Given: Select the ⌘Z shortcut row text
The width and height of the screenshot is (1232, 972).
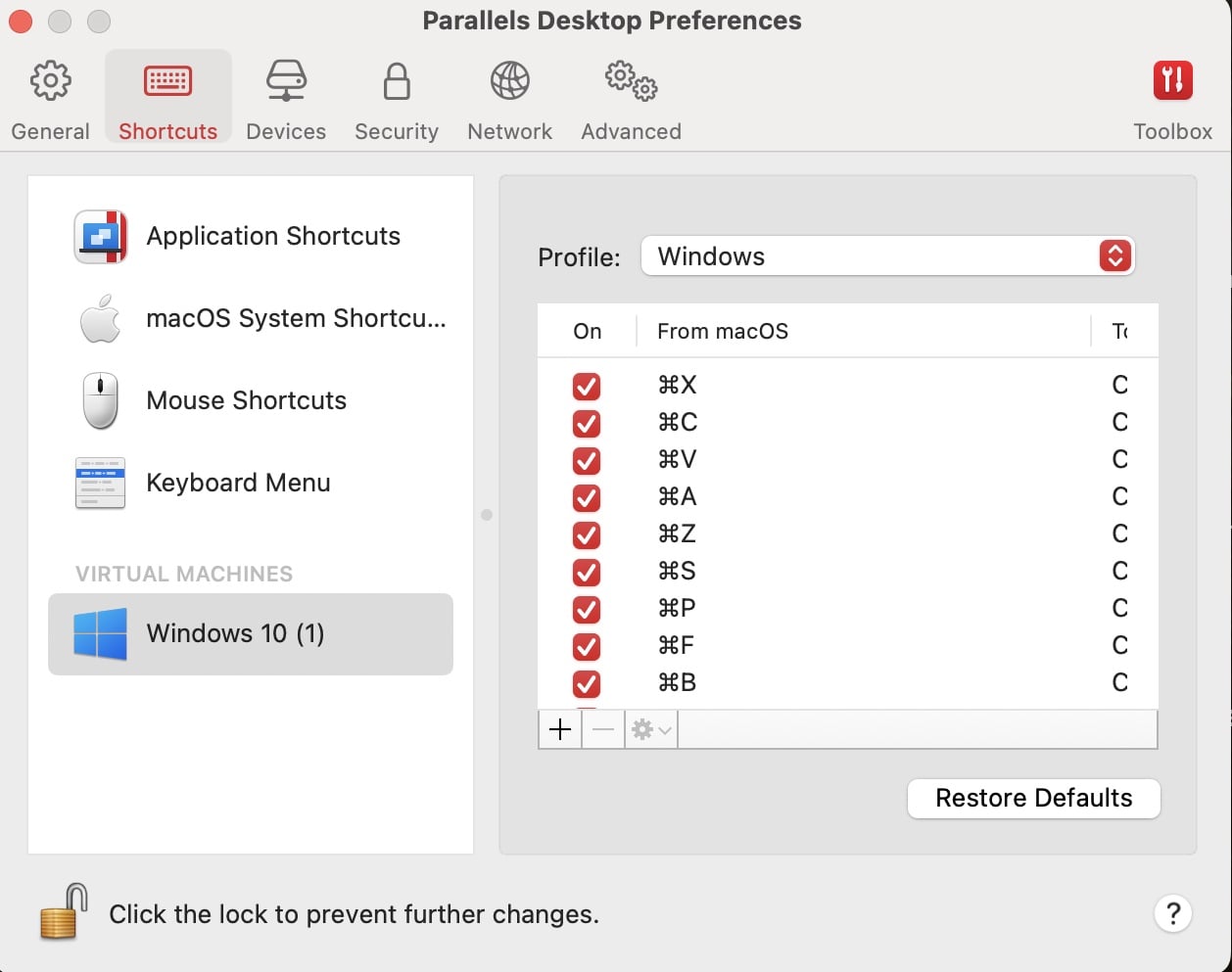Looking at the screenshot, I should [677, 533].
